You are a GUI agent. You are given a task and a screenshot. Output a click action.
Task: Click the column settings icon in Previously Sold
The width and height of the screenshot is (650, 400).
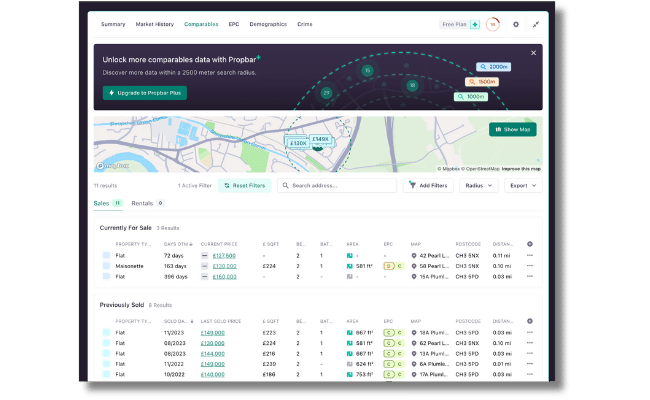[530, 321]
